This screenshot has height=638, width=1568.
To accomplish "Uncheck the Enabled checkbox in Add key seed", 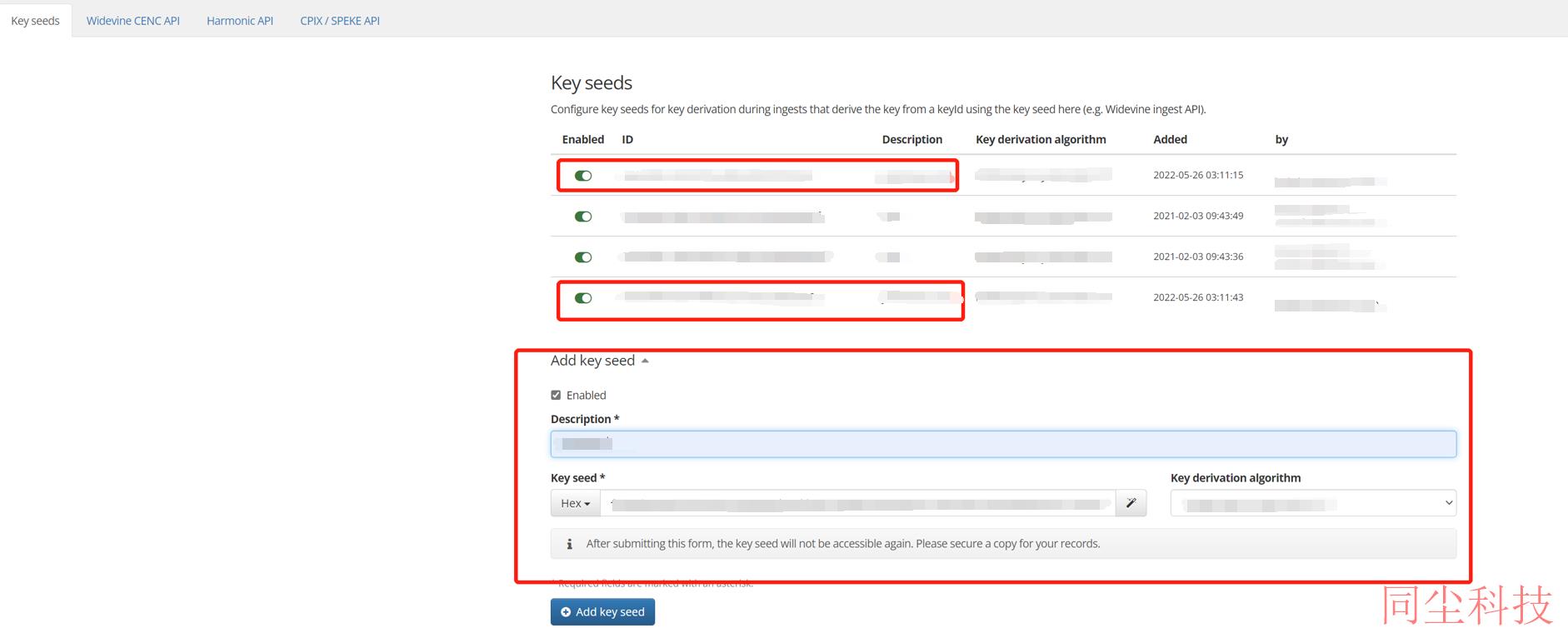I will tap(556, 395).
